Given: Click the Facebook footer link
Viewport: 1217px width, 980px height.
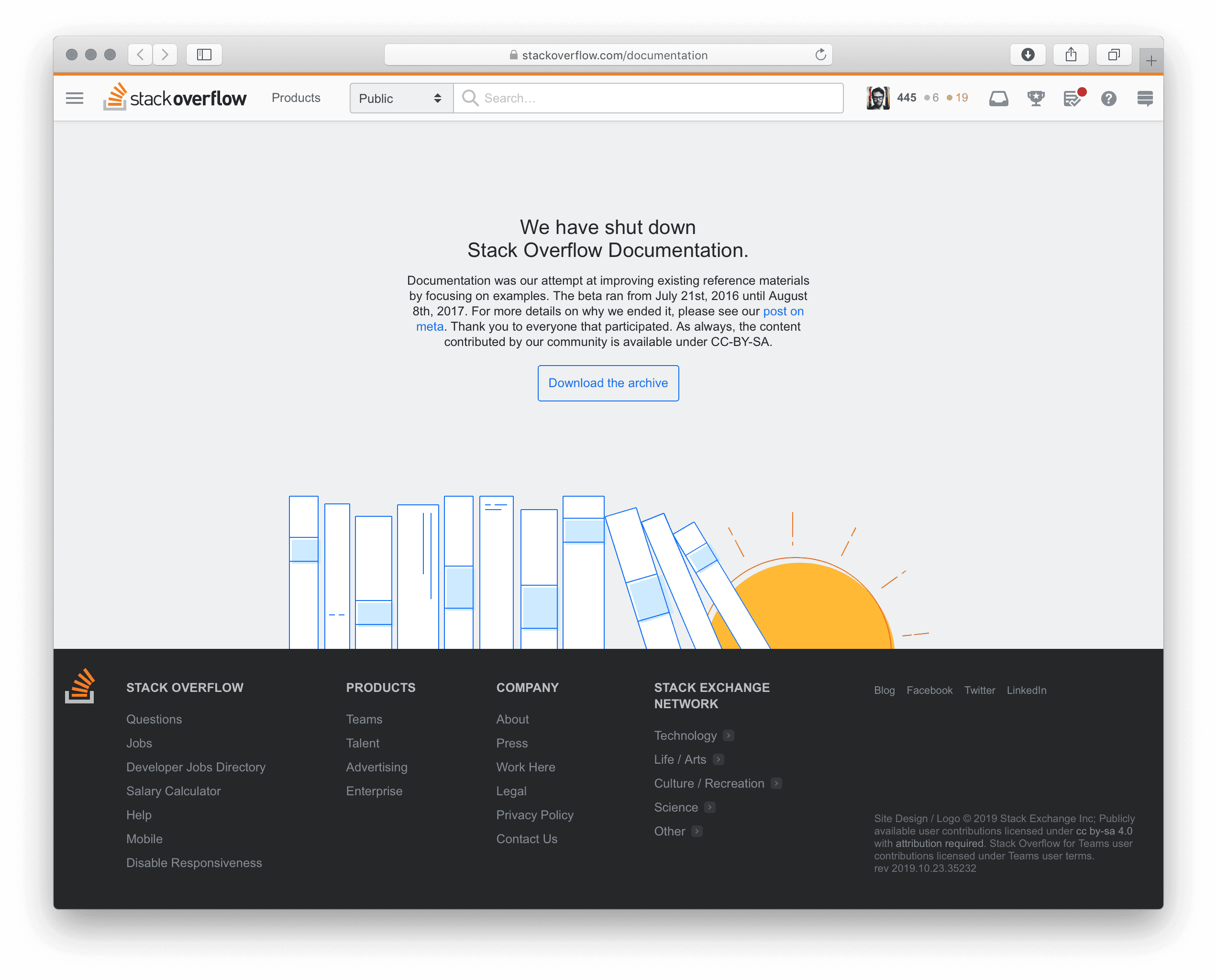Looking at the screenshot, I should [x=928, y=690].
